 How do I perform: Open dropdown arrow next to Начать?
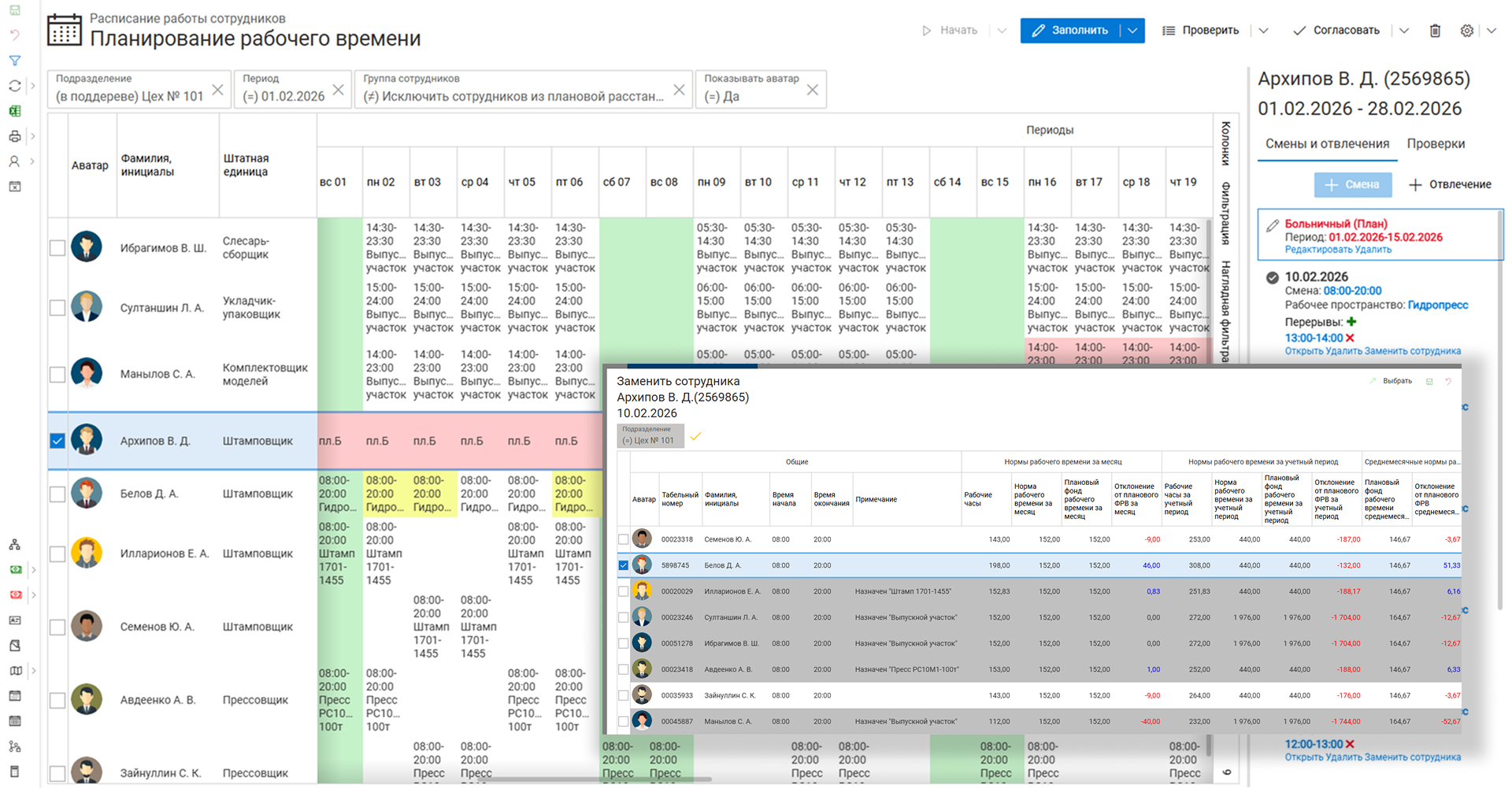pyautogui.click(x=1002, y=31)
